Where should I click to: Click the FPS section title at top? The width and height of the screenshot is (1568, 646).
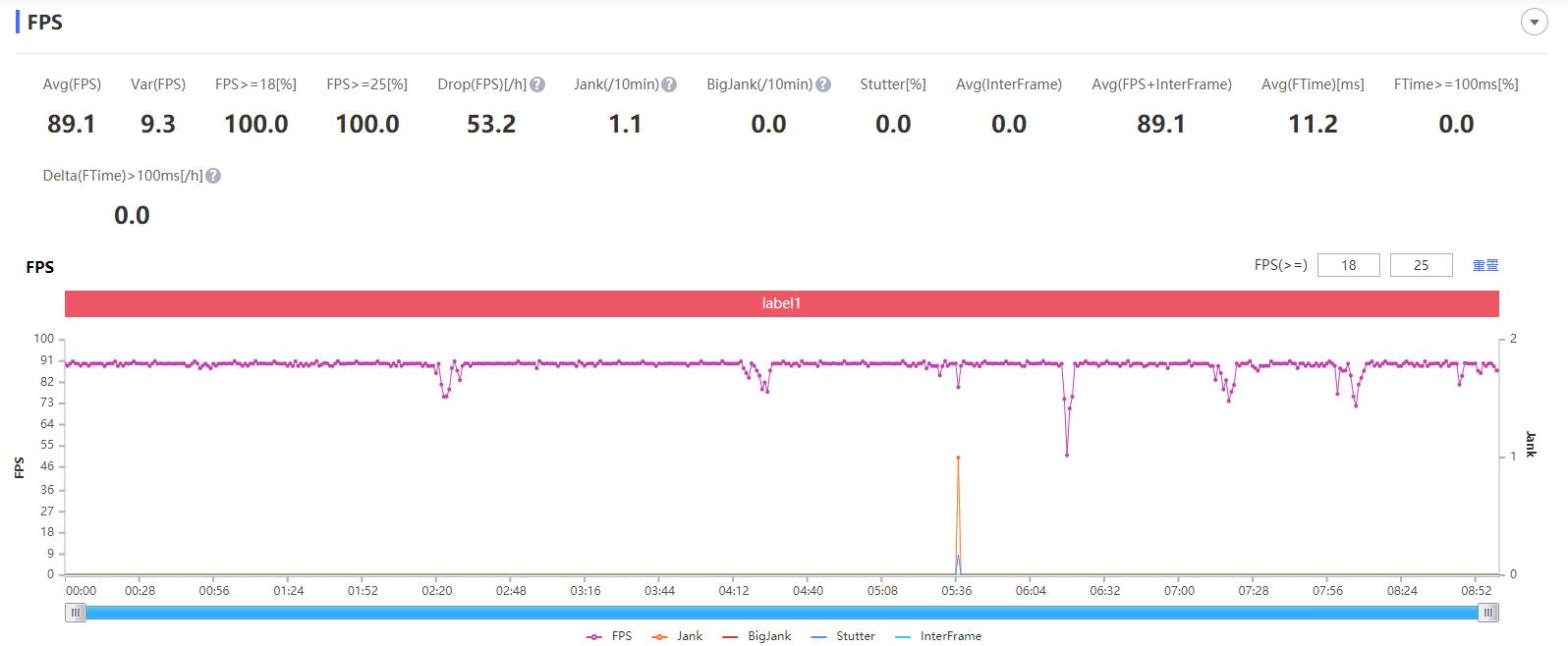click(x=44, y=22)
